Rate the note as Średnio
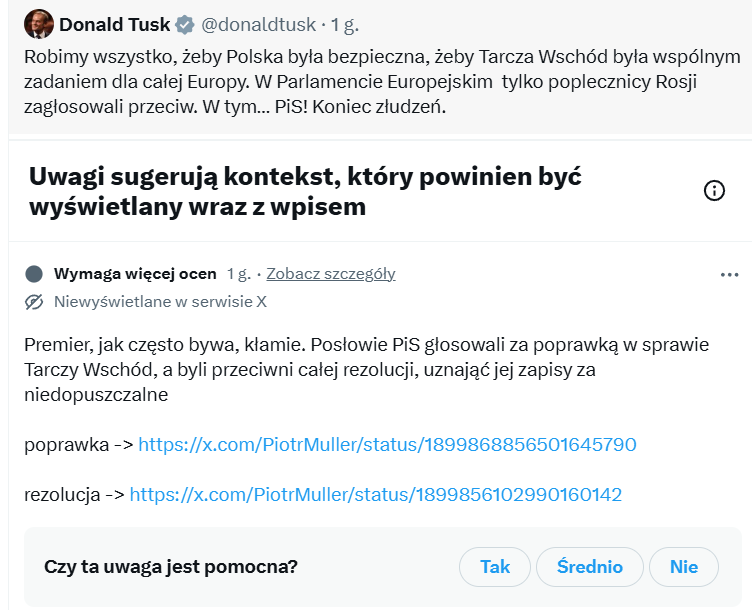Screen dimensions: 752x610 click(x=589, y=567)
